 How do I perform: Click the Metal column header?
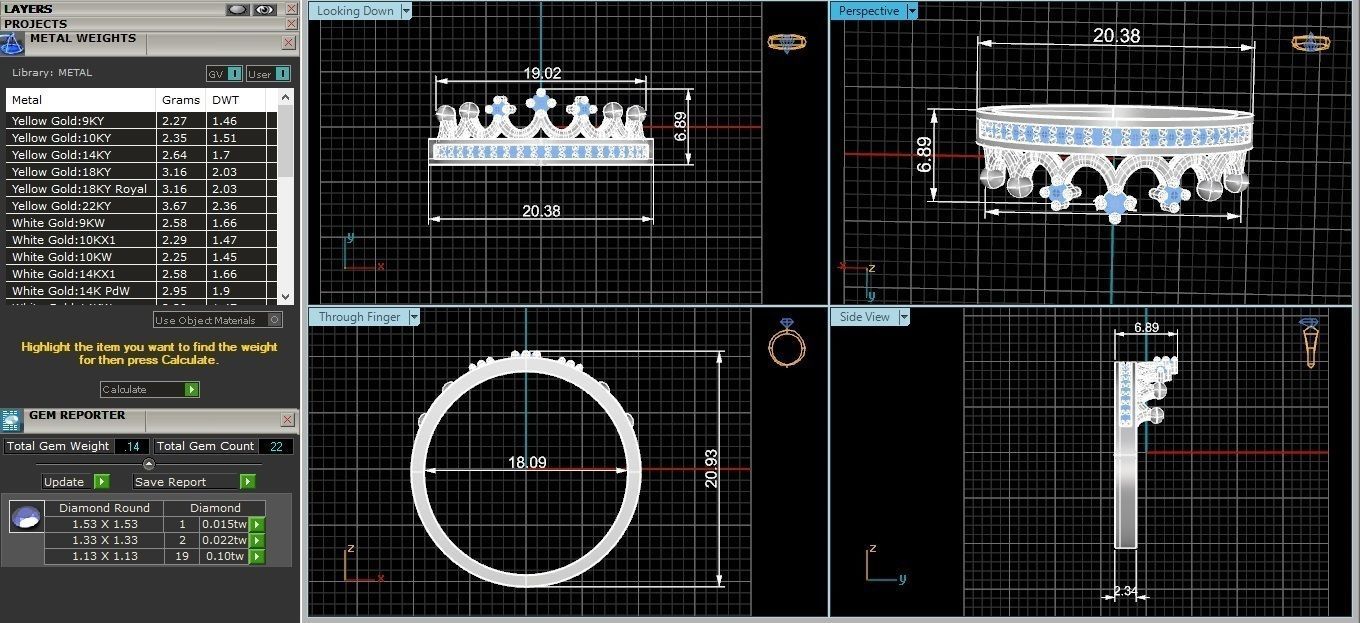[81, 100]
